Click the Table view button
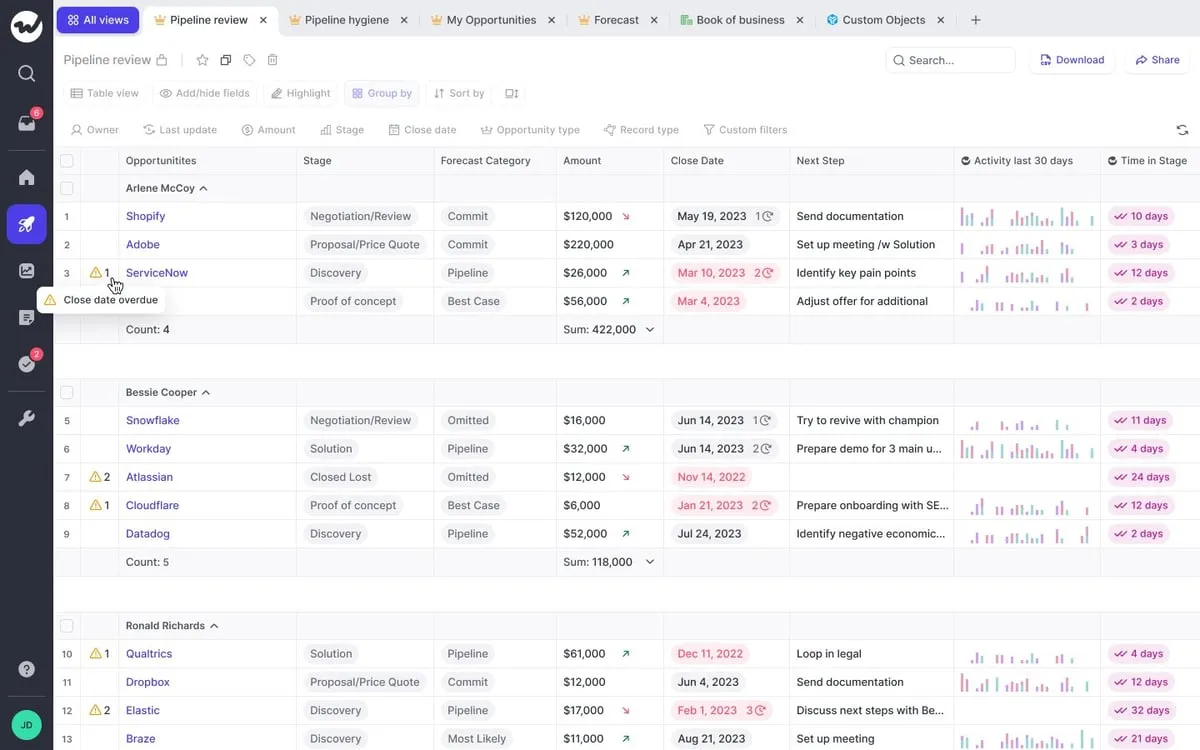 [104, 93]
